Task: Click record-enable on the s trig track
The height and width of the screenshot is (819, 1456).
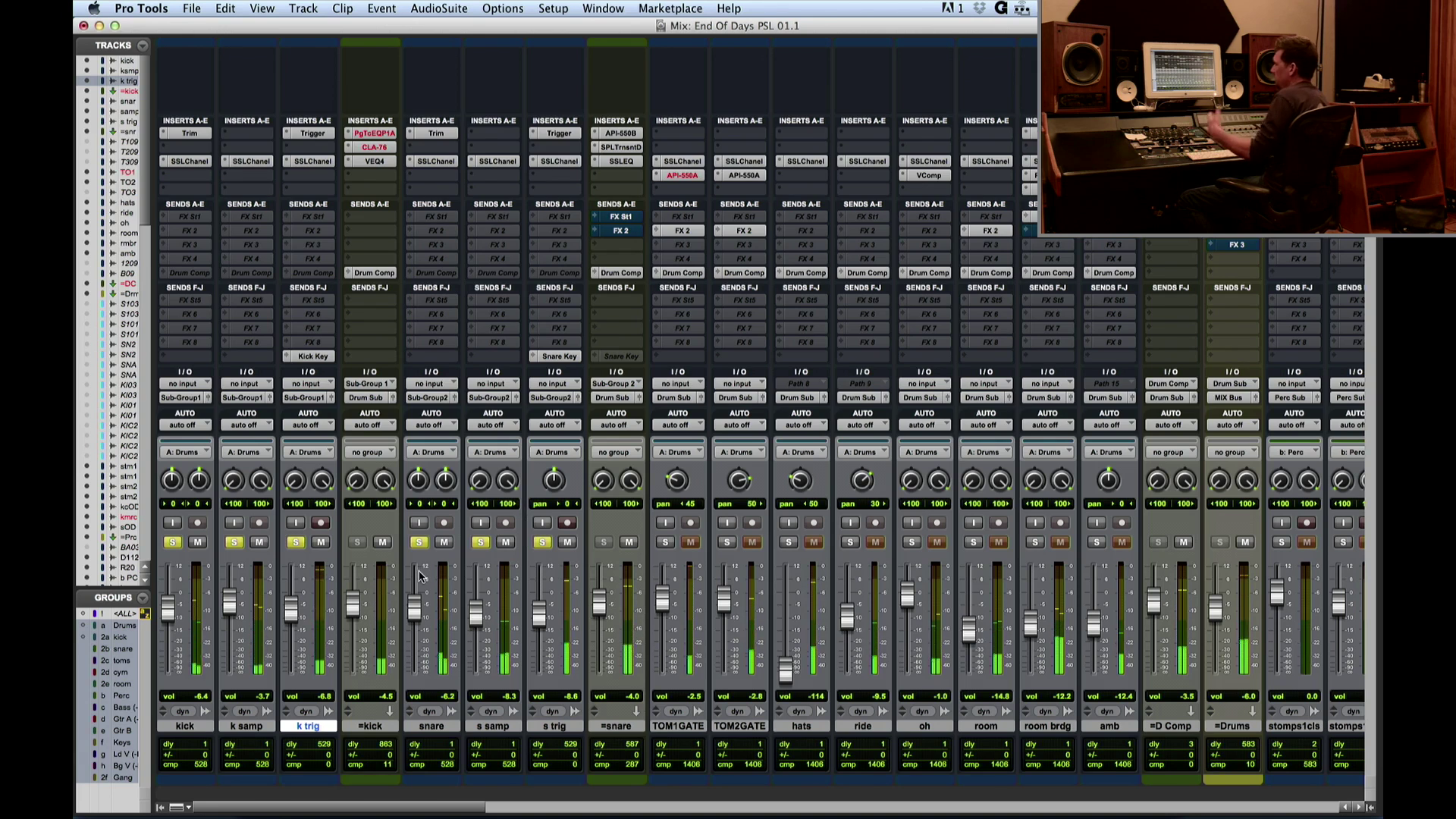Action: pyautogui.click(x=567, y=522)
